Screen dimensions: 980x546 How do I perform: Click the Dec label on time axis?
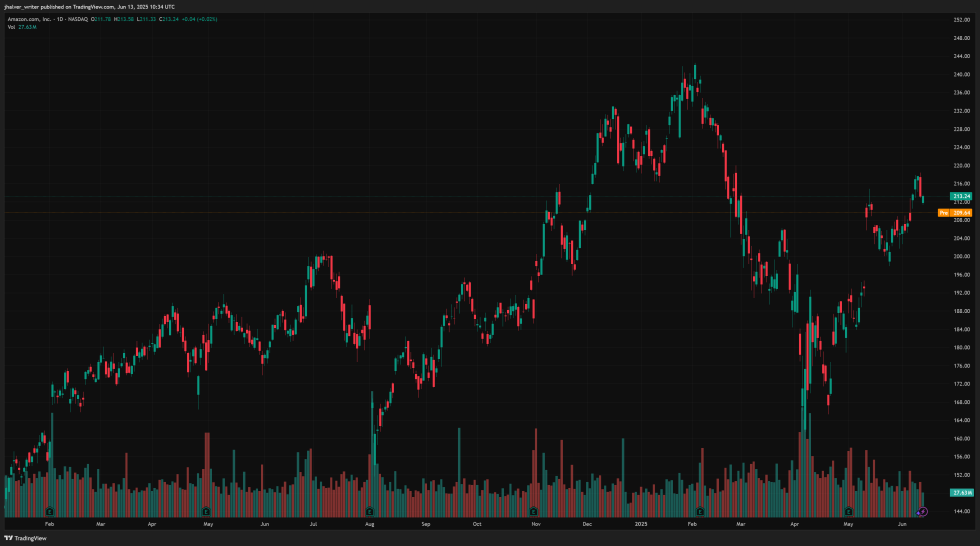point(588,523)
